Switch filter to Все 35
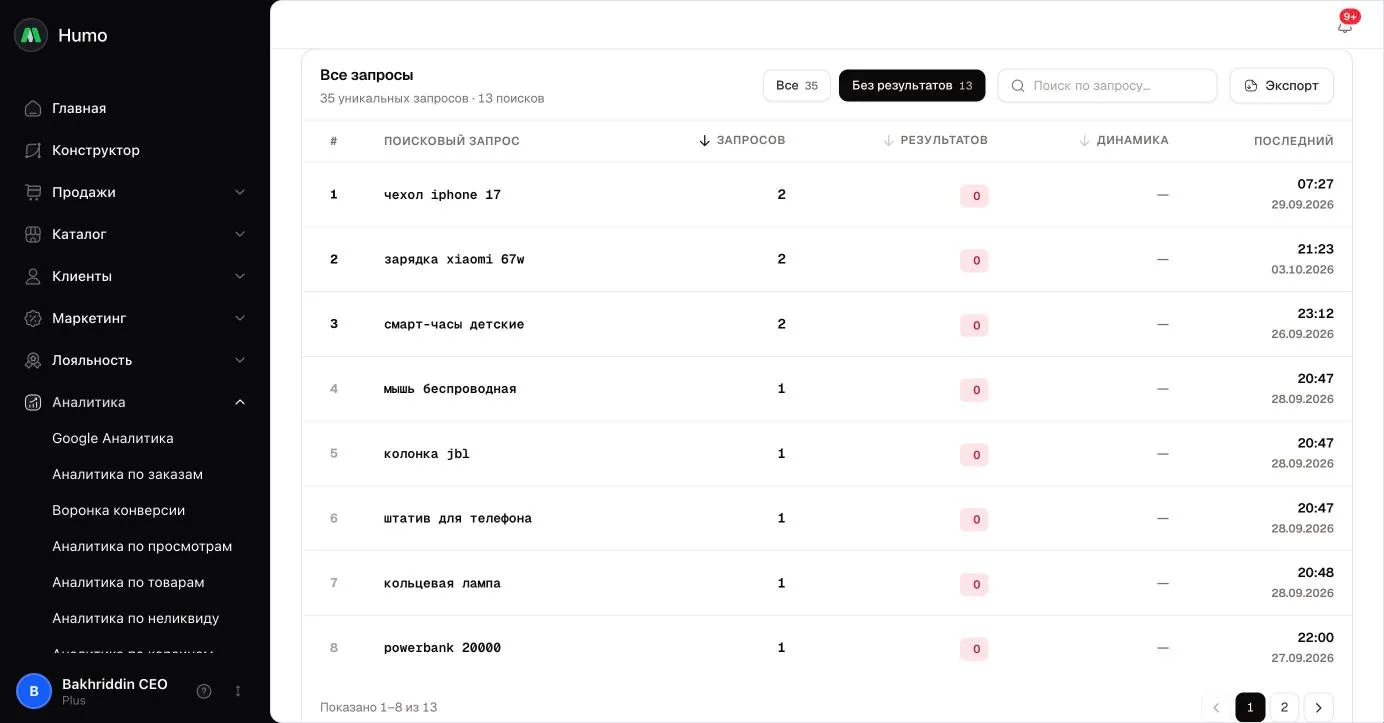1384x723 pixels. point(797,86)
